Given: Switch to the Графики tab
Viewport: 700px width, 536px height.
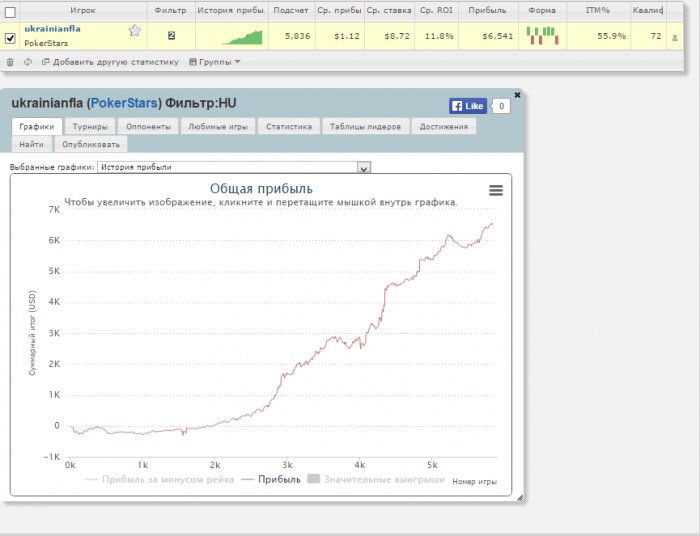Looking at the screenshot, I should pyautogui.click(x=37, y=127).
